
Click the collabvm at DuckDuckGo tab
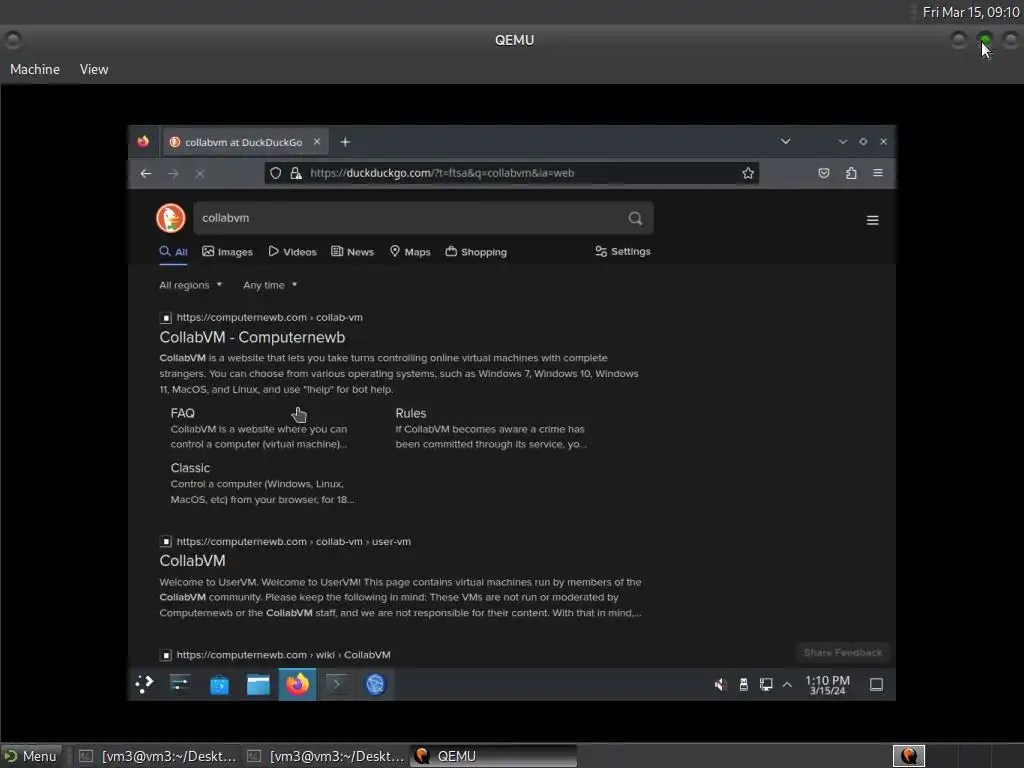(x=243, y=142)
